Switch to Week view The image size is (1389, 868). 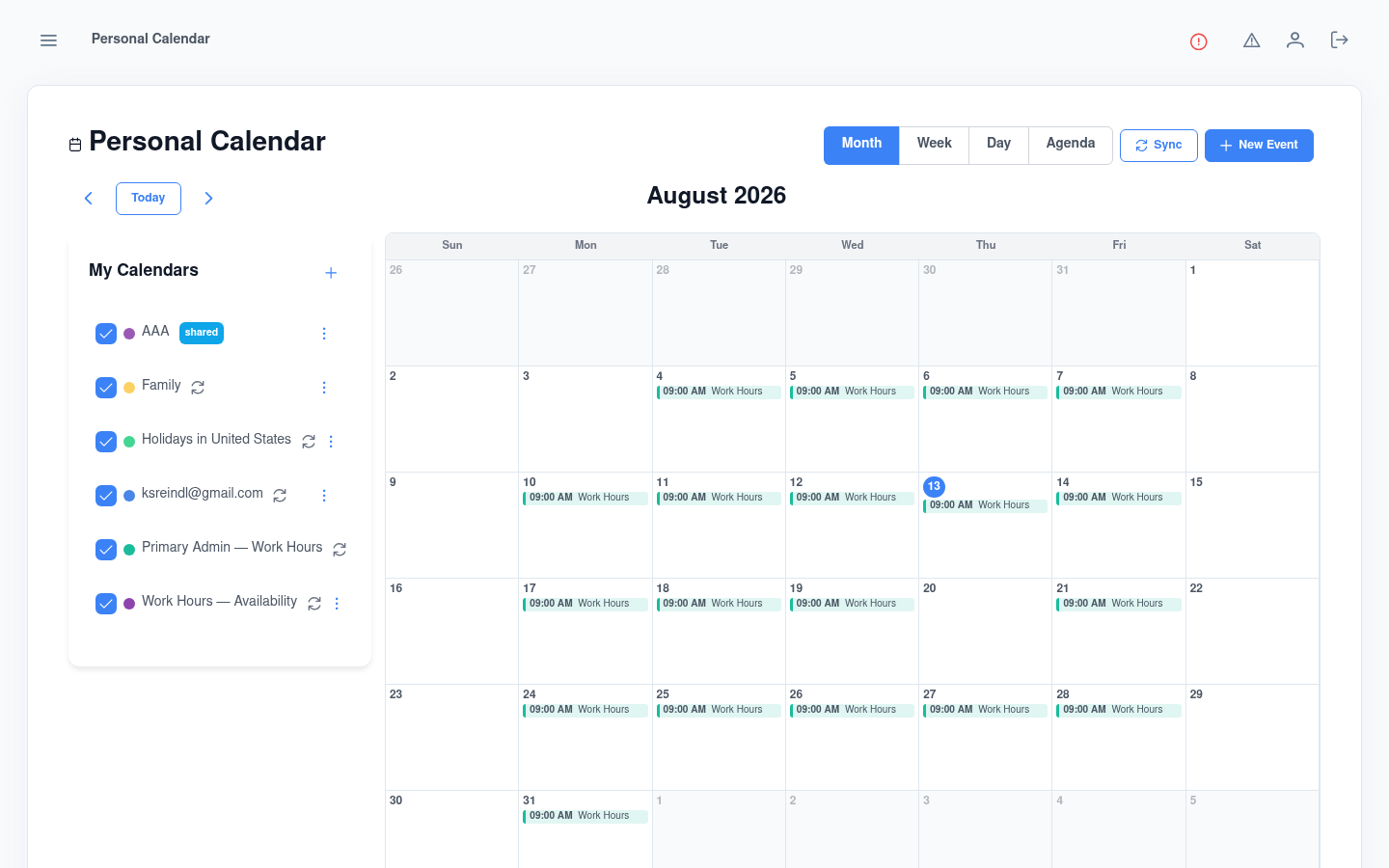click(x=934, y=146)
